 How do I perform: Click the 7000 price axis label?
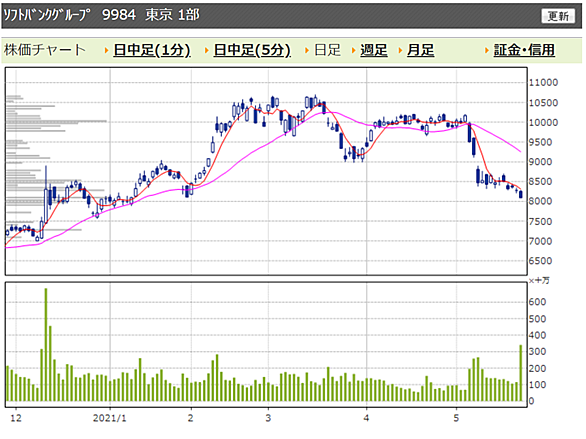tap(540, 241)
